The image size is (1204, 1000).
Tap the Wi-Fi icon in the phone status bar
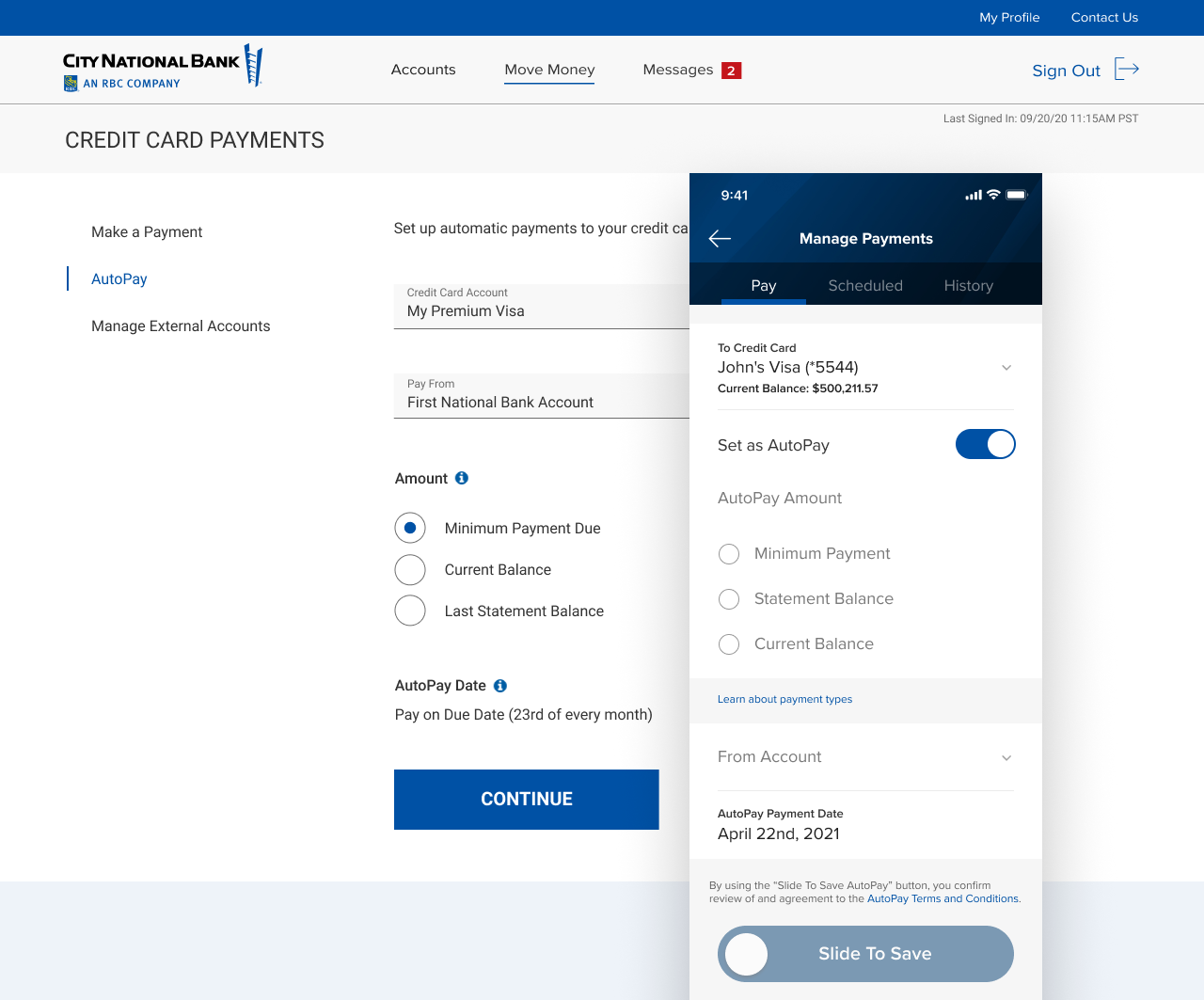tap(993, 195)
